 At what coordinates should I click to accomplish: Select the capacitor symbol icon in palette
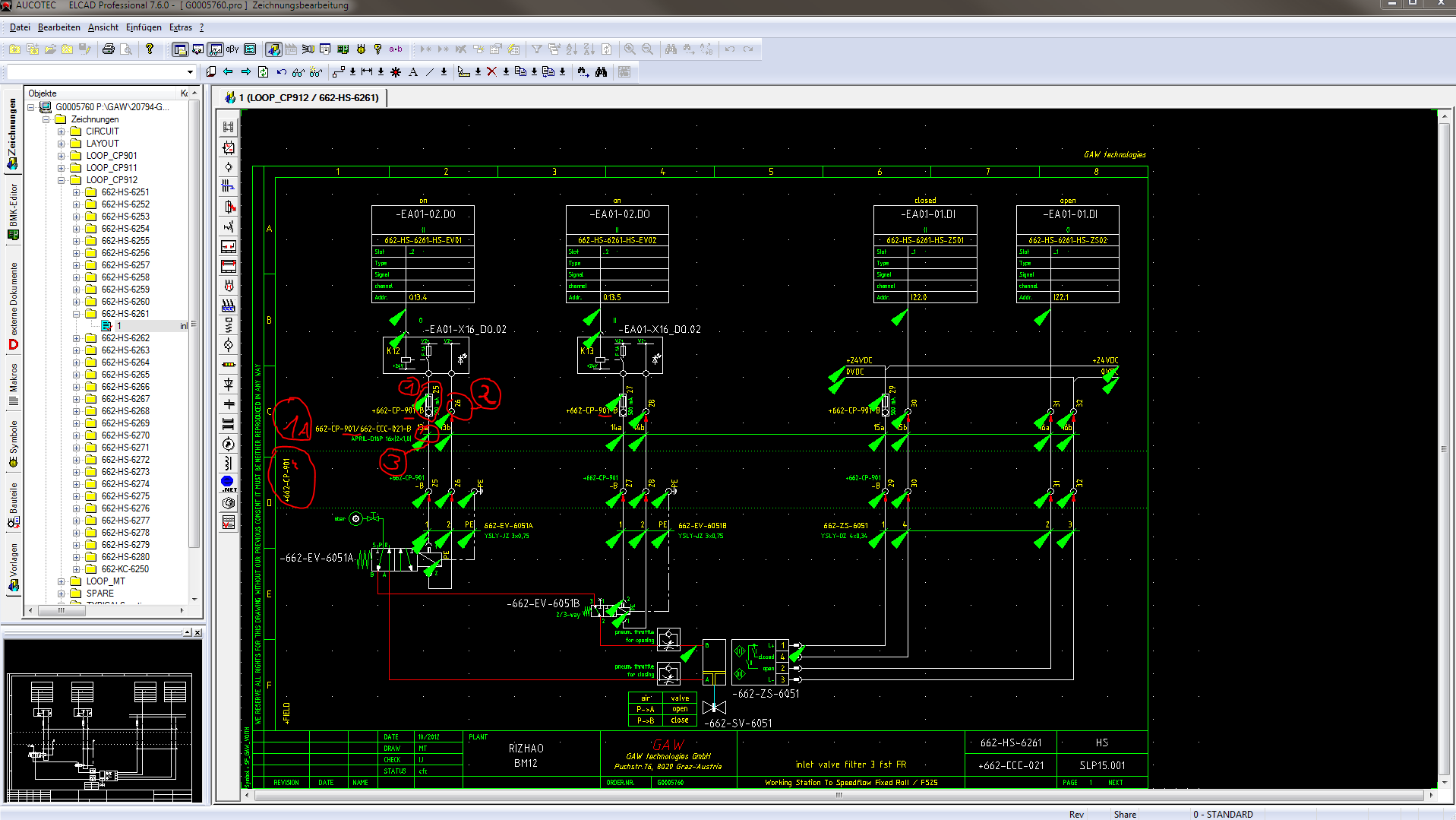click(228, 405)
